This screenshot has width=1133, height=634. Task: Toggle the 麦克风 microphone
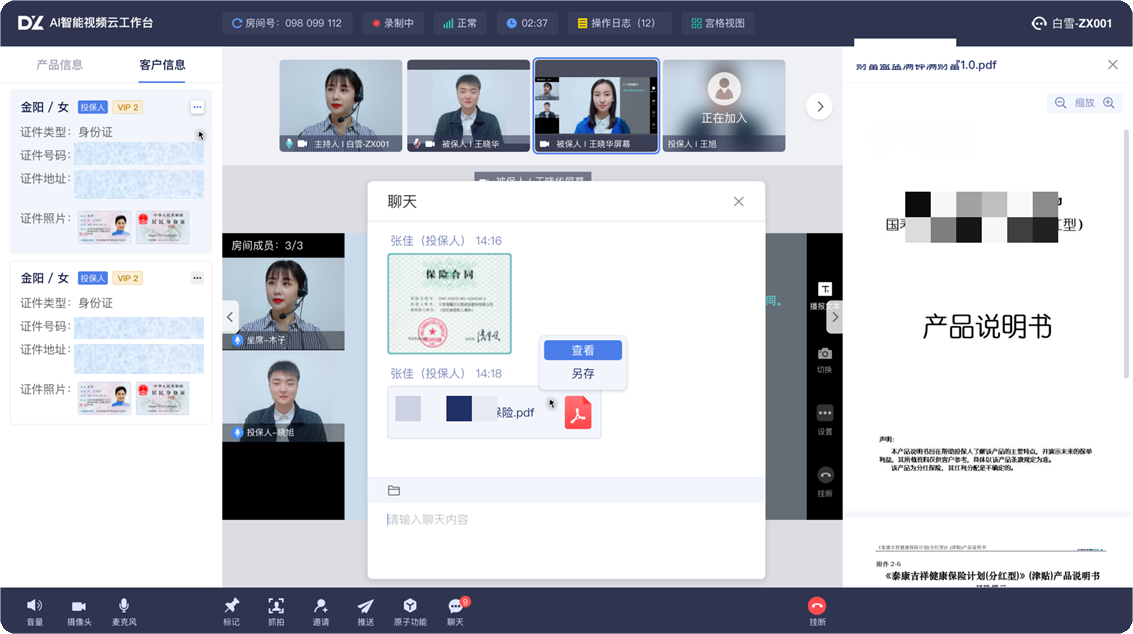124,606
